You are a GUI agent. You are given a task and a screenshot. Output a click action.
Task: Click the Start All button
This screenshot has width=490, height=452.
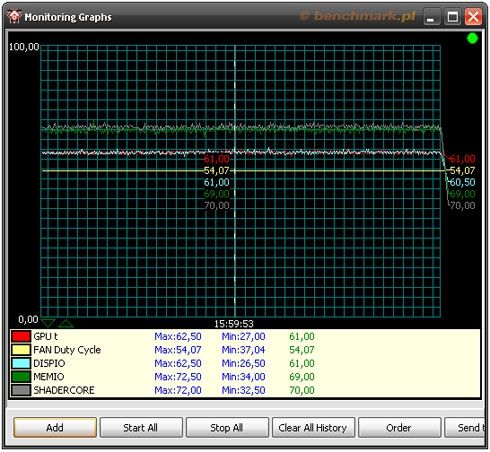[x=141, y=427]
